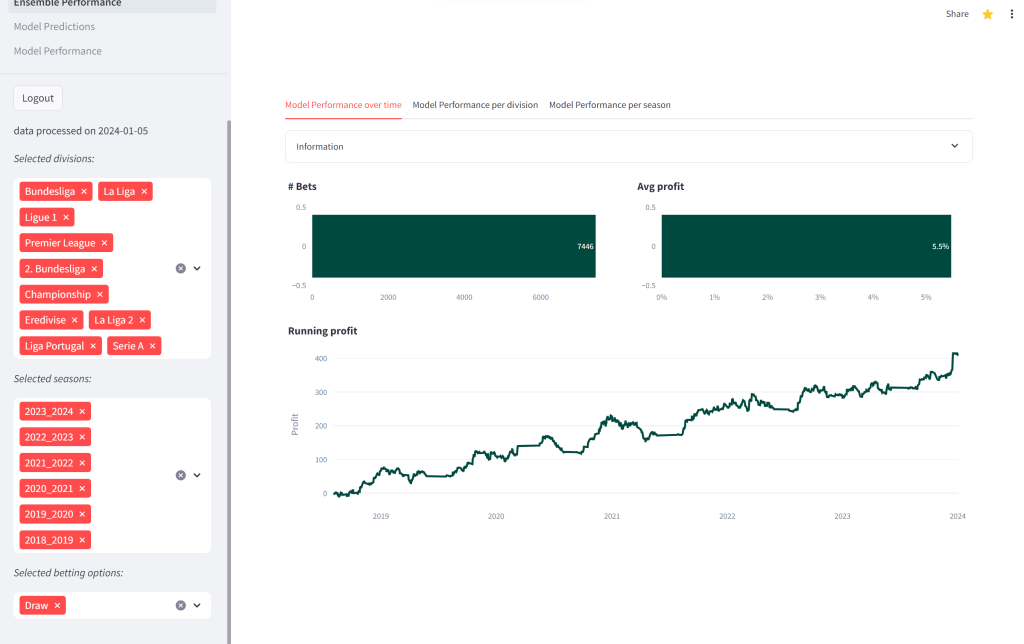Screen dimensions: 1024x644
Task: Click the Share button
Action: click(x=957, y=14)
